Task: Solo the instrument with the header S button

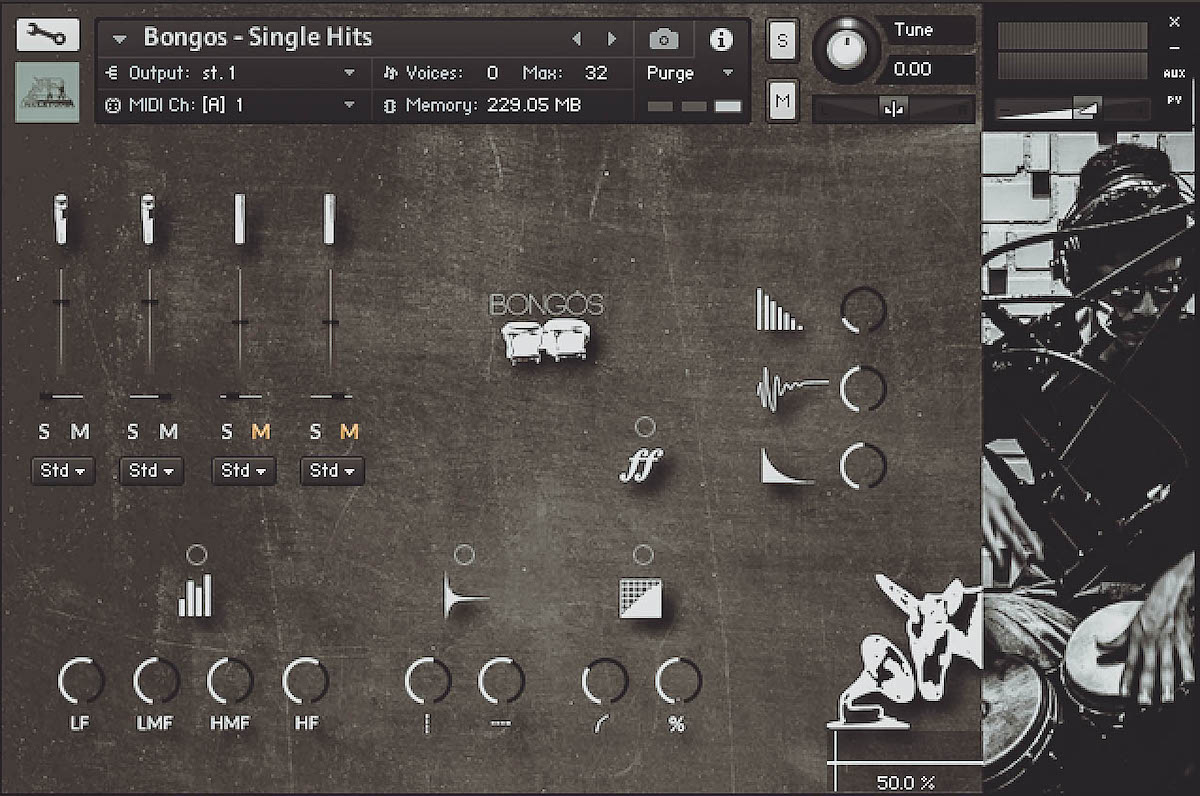Action: [782, 41]
